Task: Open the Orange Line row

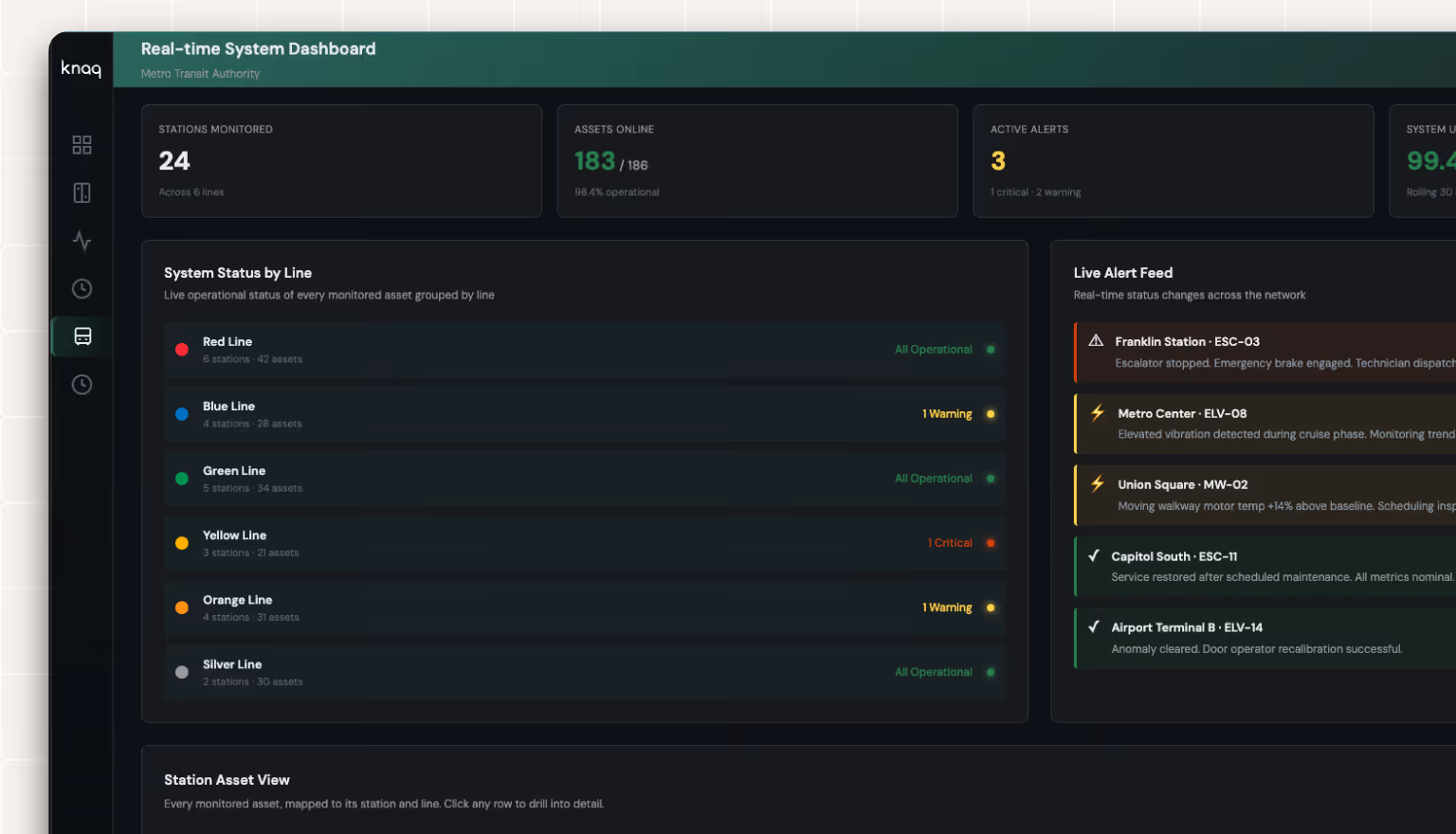Action: coord(585,607)
